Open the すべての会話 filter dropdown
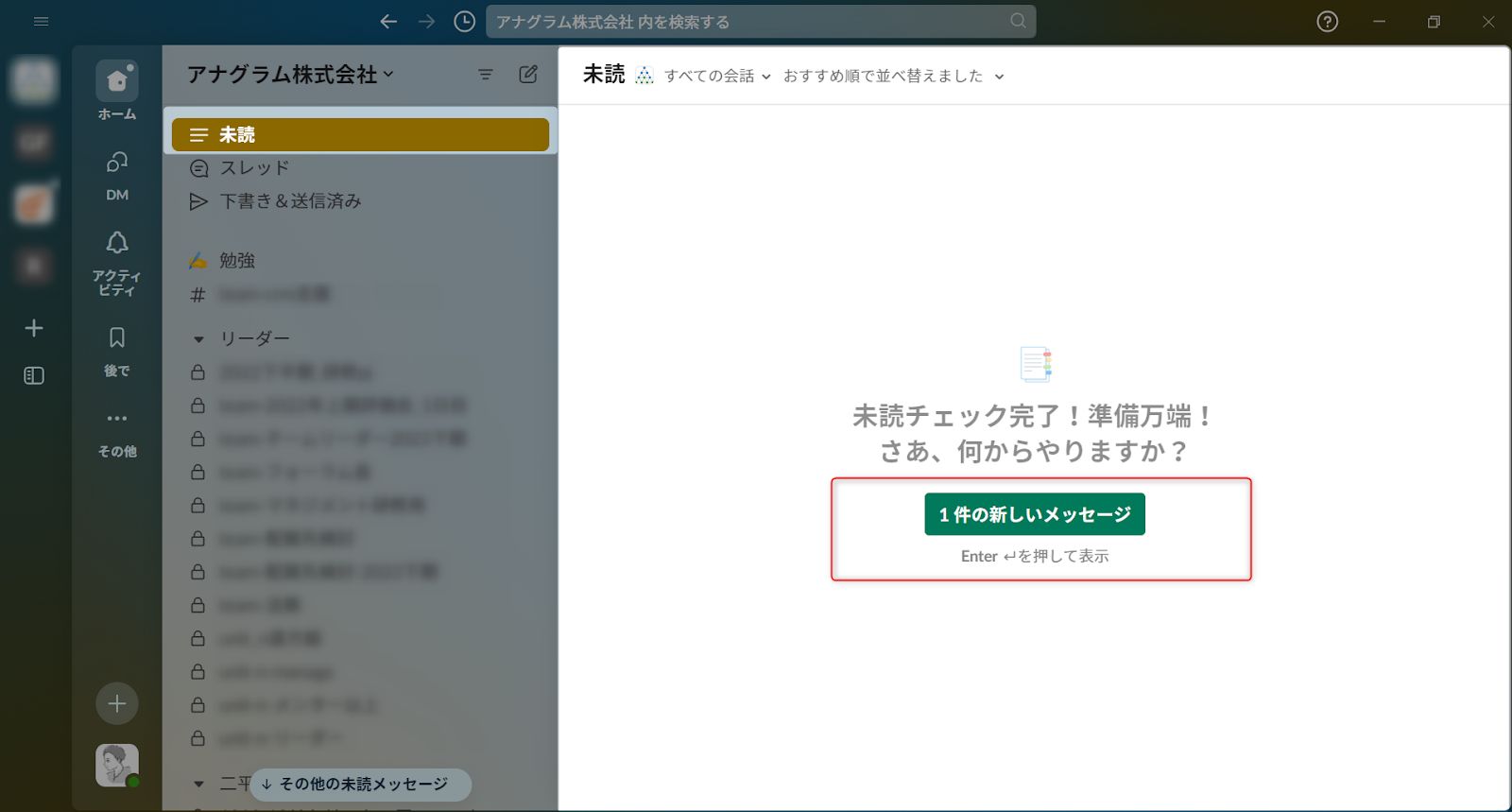 click(x=717, y=77)
